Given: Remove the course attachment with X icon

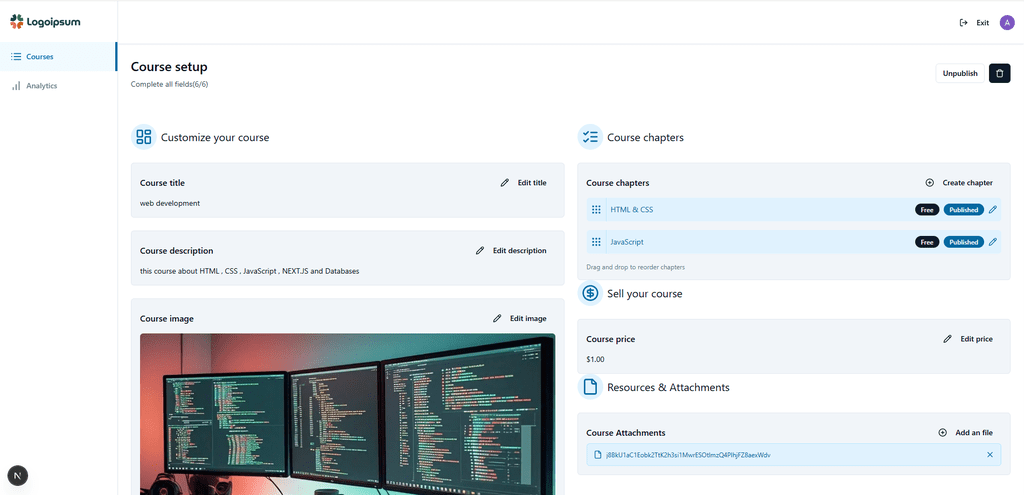Looking at the screenshot, I should tap(990, 455).
